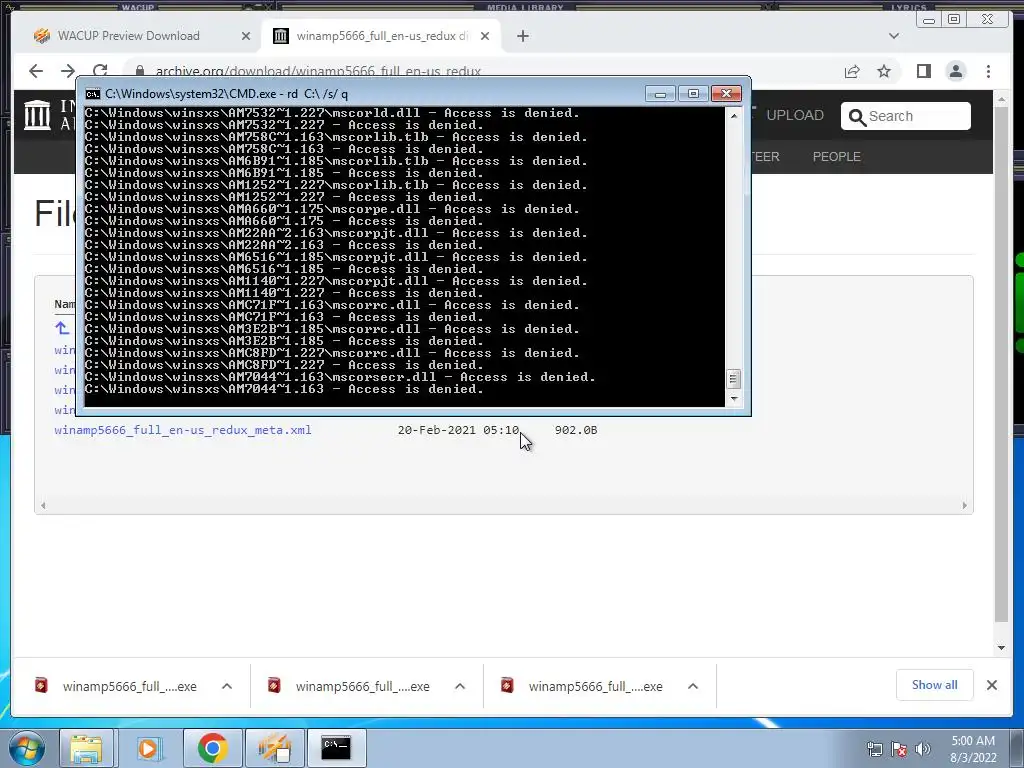Image resolution: width=1024 pixels, height=768 pixels.
Task: Click the Chrome page vertical scrollbar
Action: pyautogui.click(x=1001, y=366)
